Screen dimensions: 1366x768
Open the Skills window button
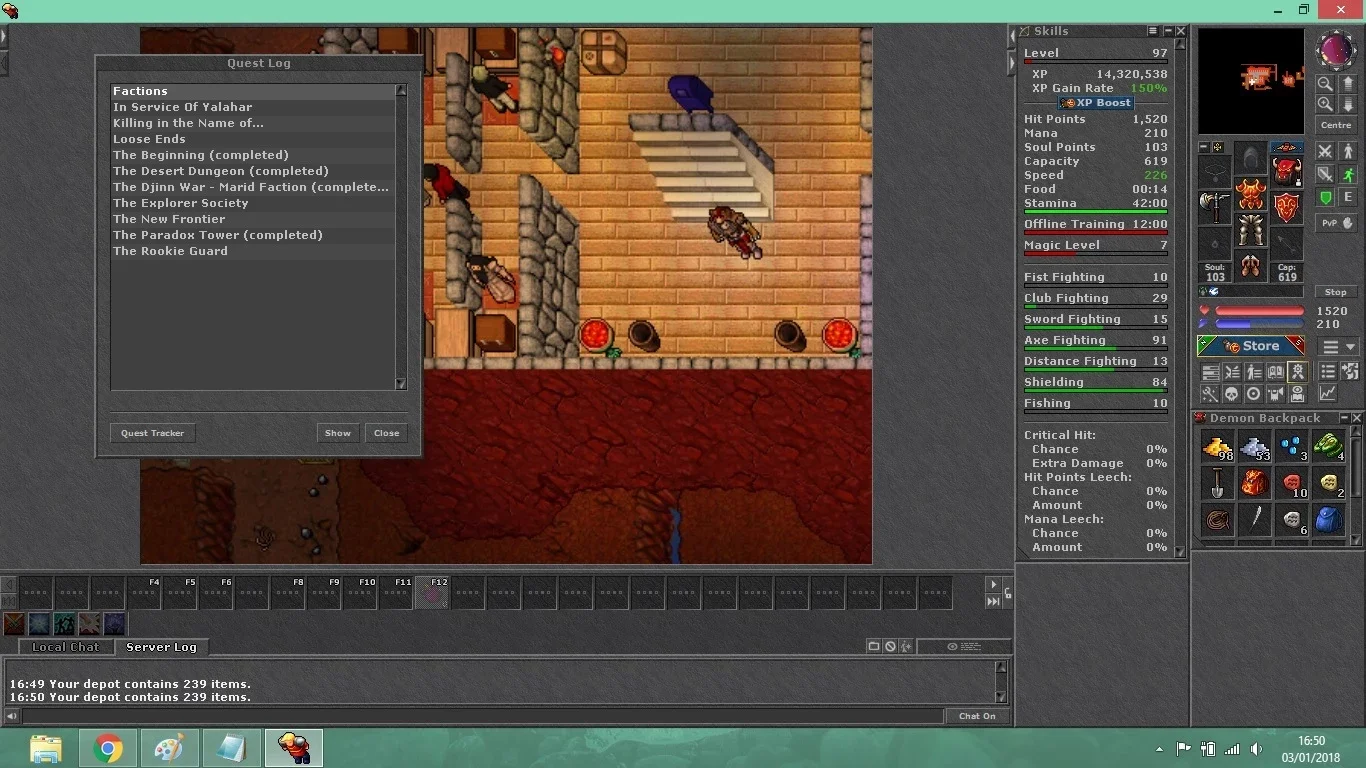1210,372
